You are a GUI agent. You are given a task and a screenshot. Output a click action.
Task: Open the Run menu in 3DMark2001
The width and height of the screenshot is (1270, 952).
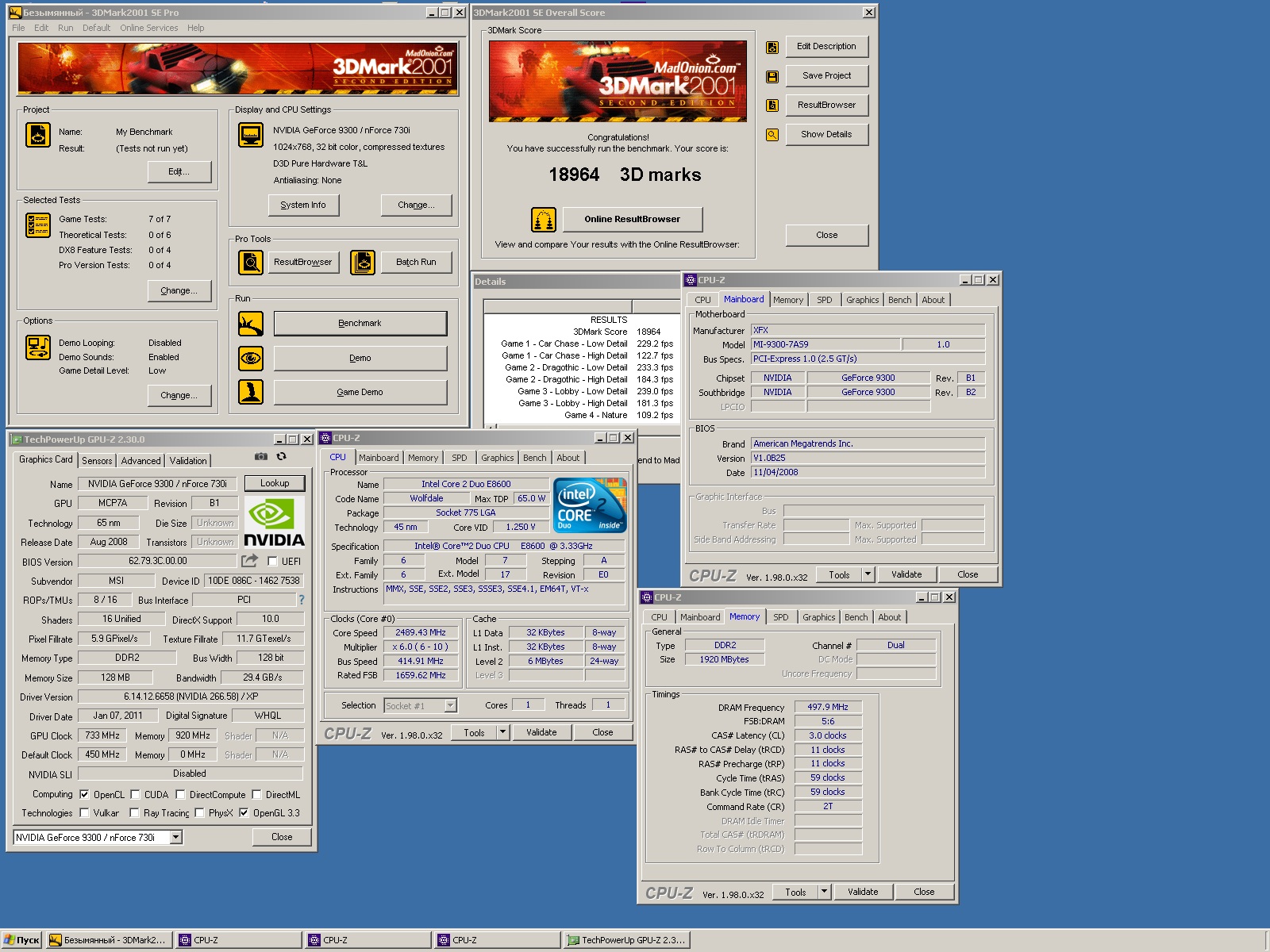[66, 28]
